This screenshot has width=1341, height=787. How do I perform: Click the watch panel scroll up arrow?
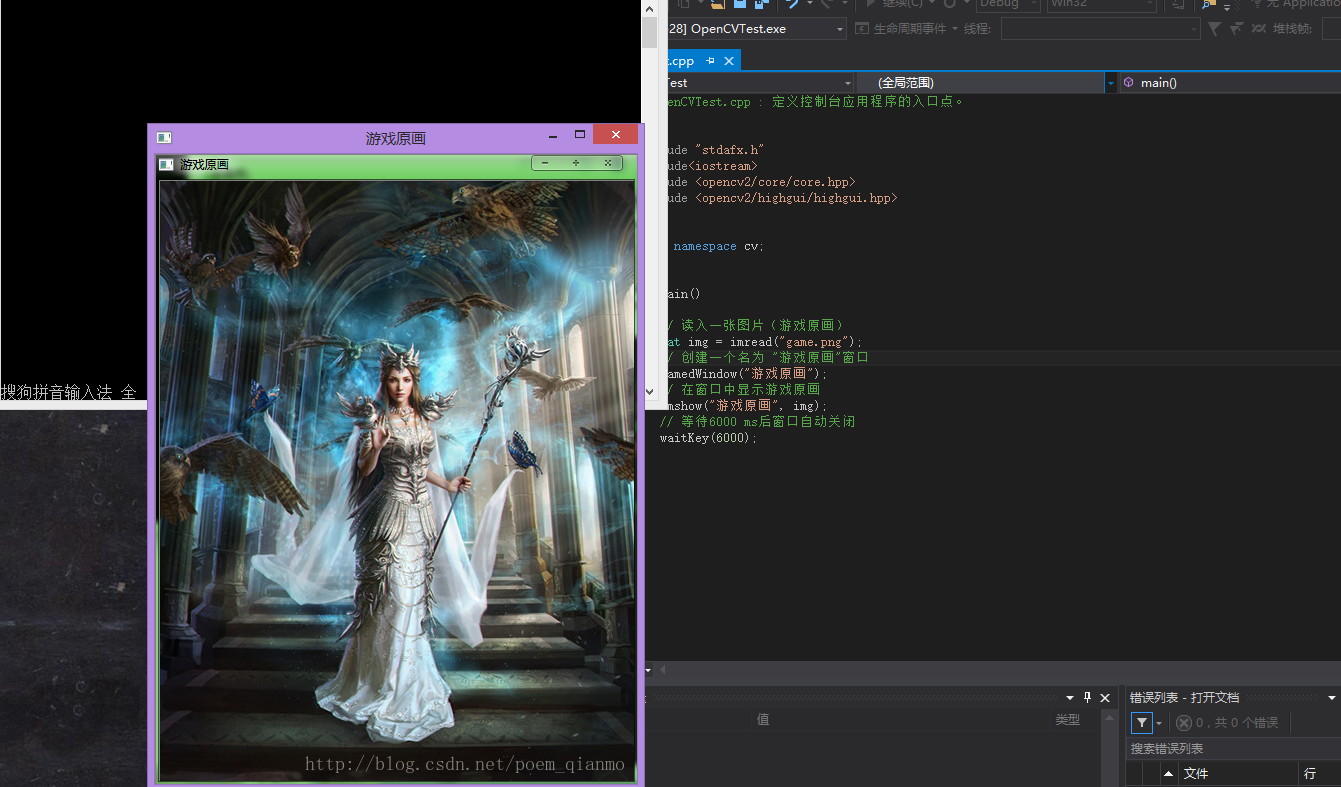(x=1109, y=718)
